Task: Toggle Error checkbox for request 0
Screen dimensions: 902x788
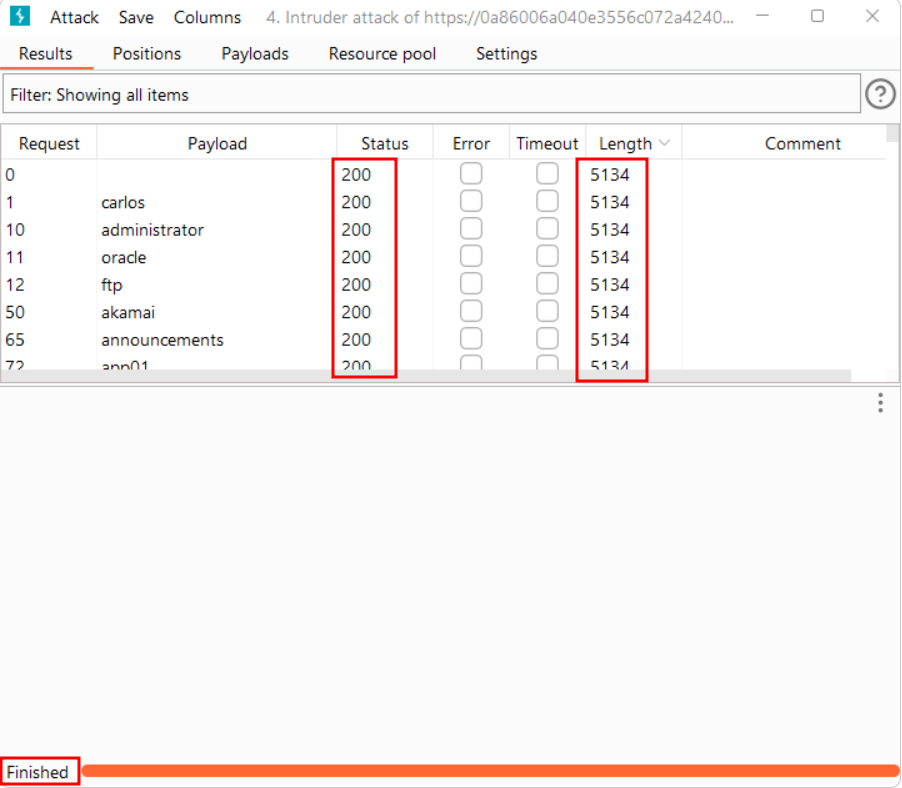Action: [471, 174]
